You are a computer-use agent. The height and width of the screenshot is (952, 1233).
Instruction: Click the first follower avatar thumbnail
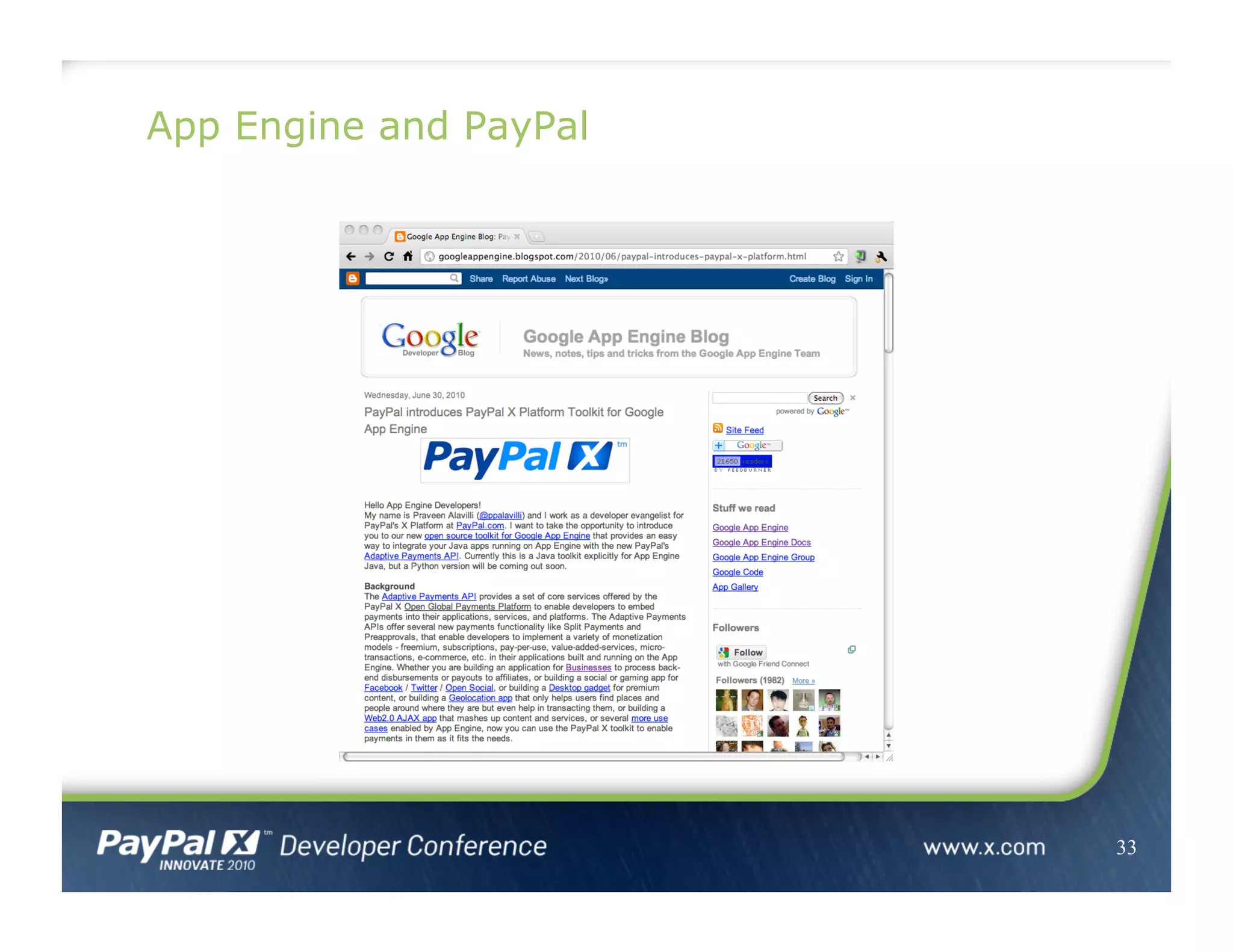pyautogui.click(x=726, y=700)
